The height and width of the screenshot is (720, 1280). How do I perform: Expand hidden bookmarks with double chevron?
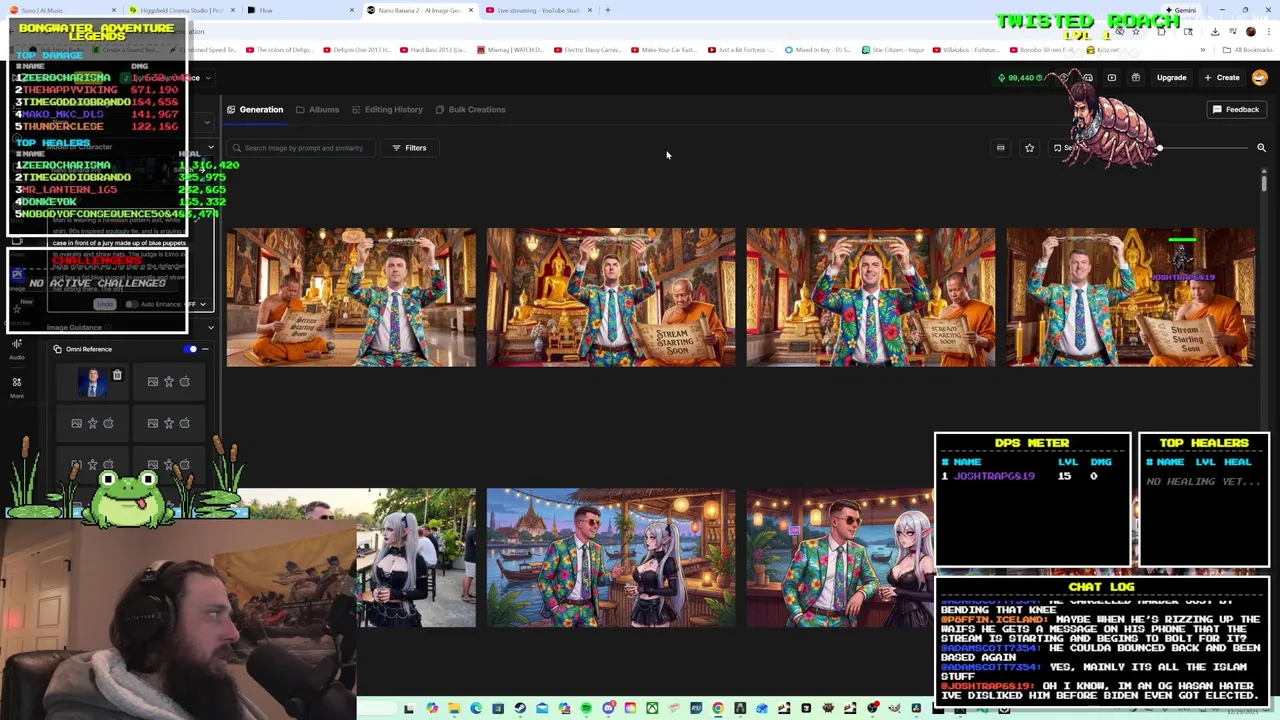(1203, 49)
